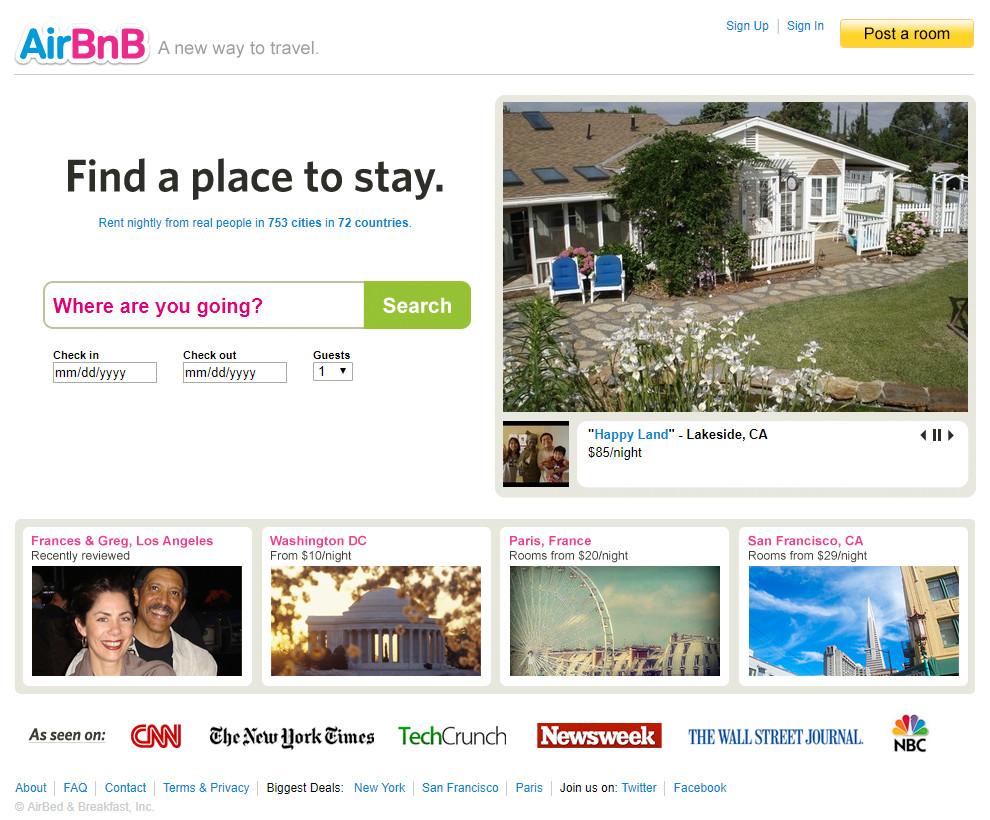Open the Paris, France rooms thumbnail
Screen dimensions: 990x820
coord(614,621)
